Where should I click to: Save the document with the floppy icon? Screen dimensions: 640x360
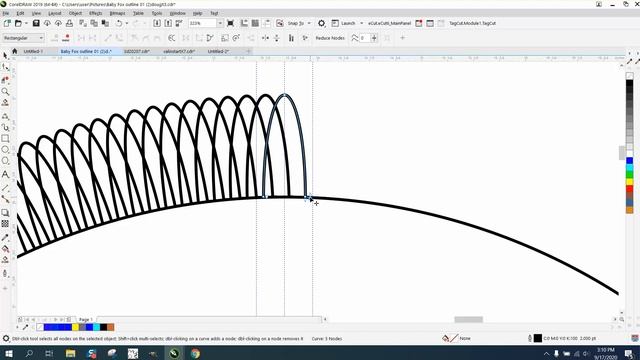tap(36, 23)
